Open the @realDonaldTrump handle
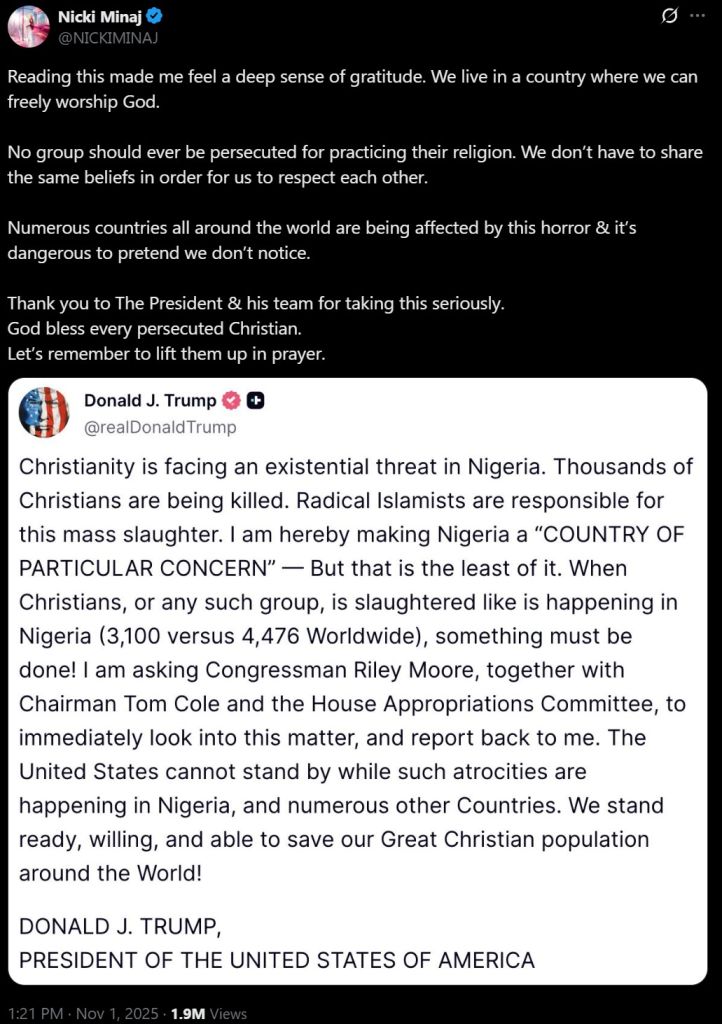722x1024 pixels. click(x=160, y=427)
